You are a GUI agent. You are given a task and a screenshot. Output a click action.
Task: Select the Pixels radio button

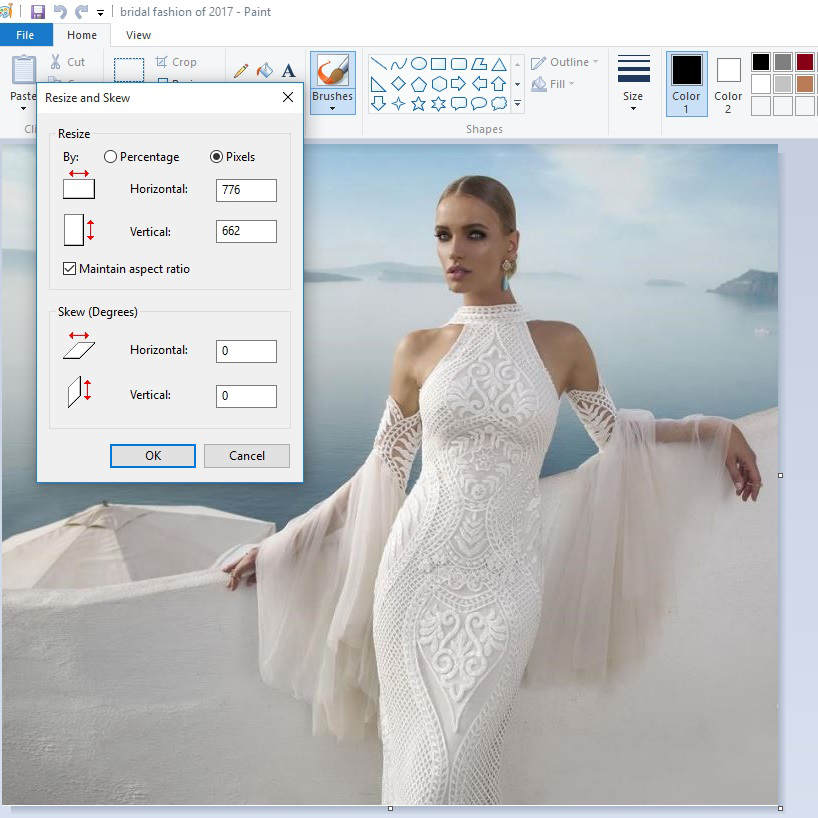coord(216,157)
